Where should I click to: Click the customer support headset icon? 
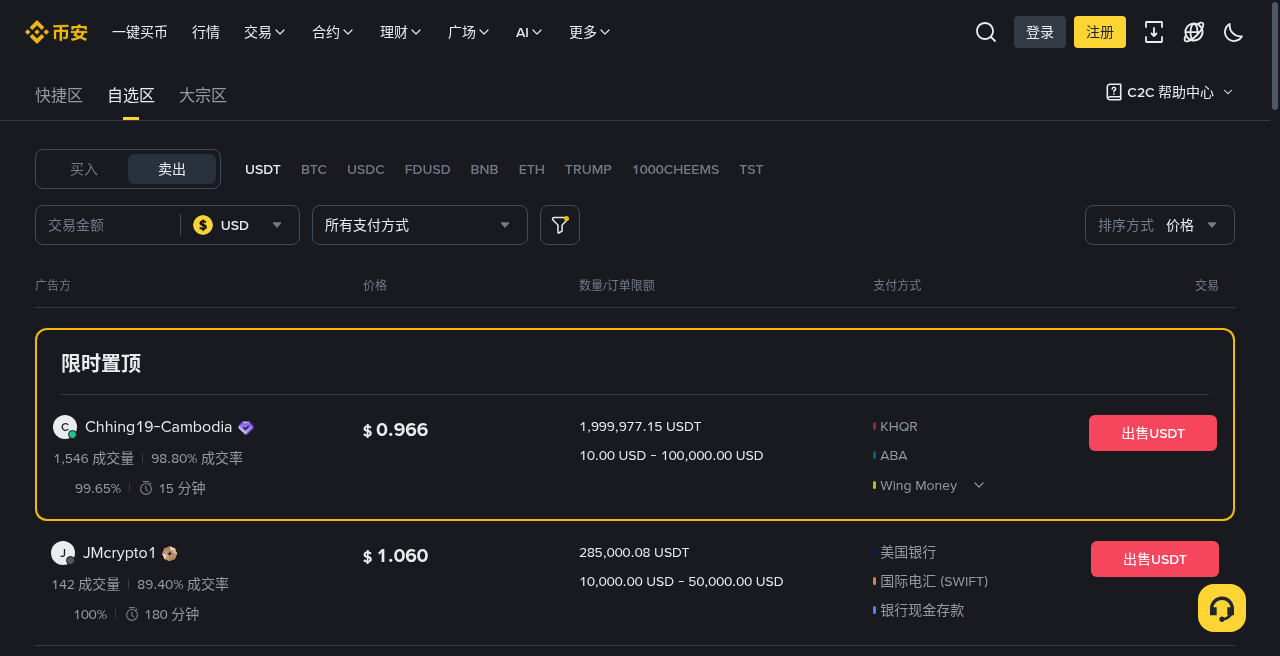tap(1222, 608)
